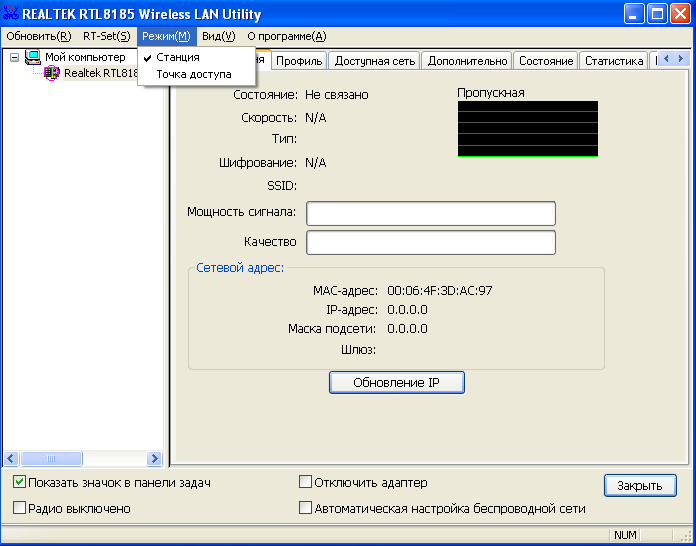Click left arrow of tree scrollbar
This screenshot has height=546, width=696.
click(x=11, y=459)
